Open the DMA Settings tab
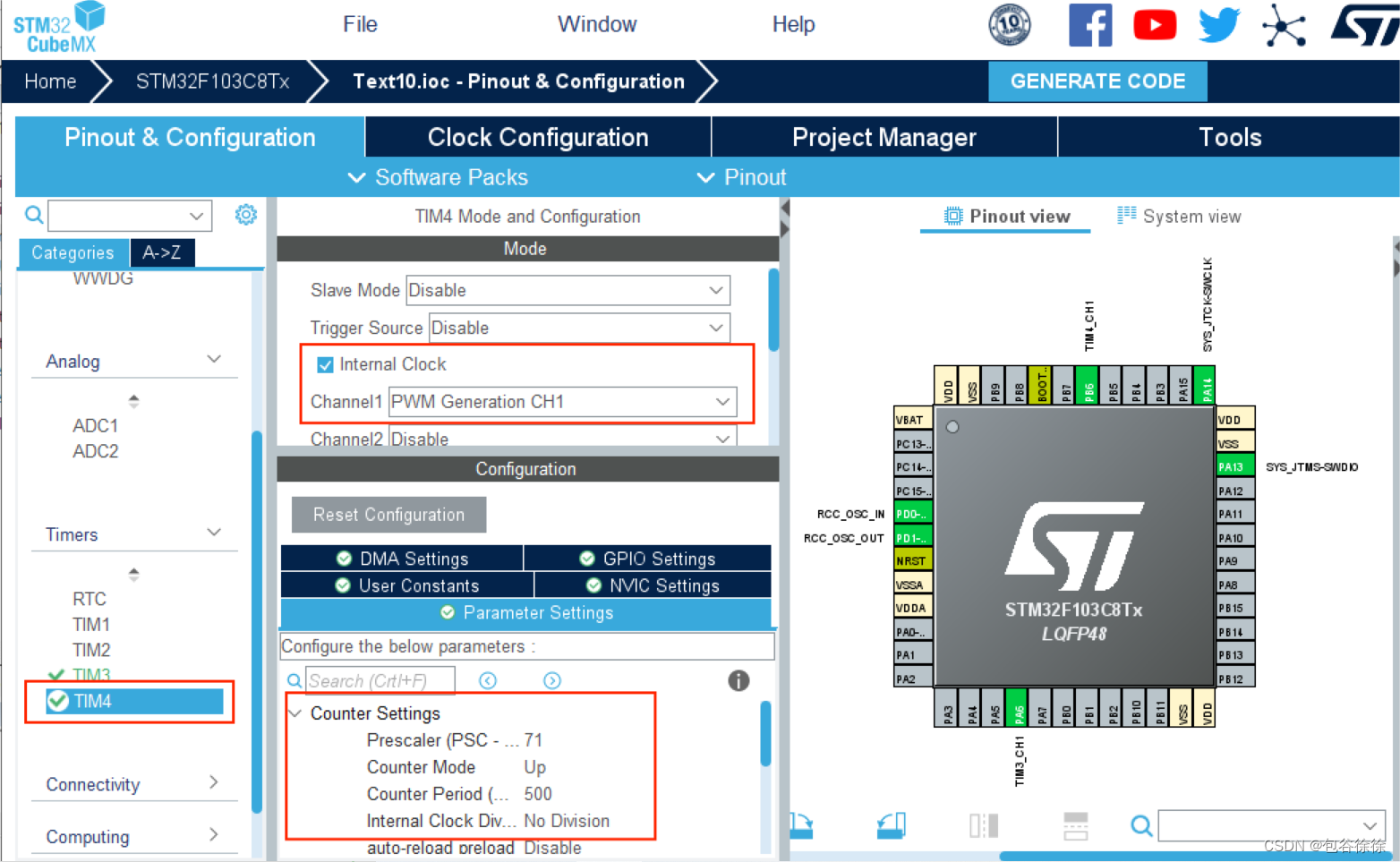Screen dimensions: 1400x862 click(x=403, y=559)
